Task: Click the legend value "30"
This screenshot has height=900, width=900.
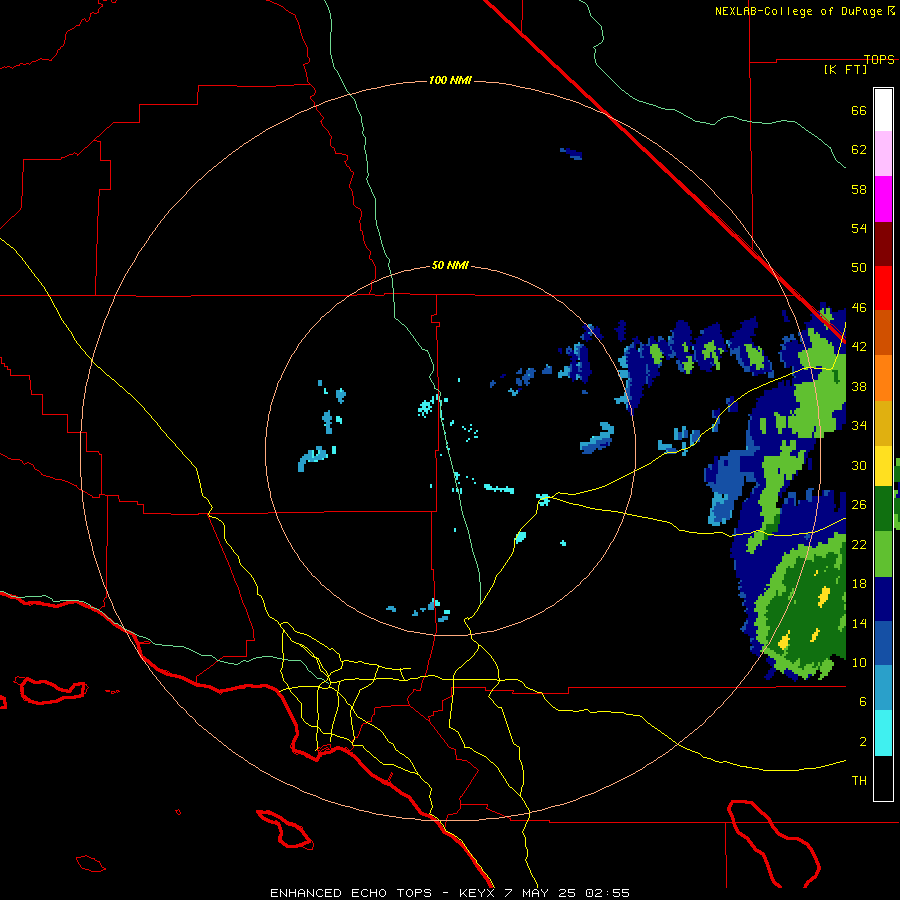Action: (x=859, y=465)
